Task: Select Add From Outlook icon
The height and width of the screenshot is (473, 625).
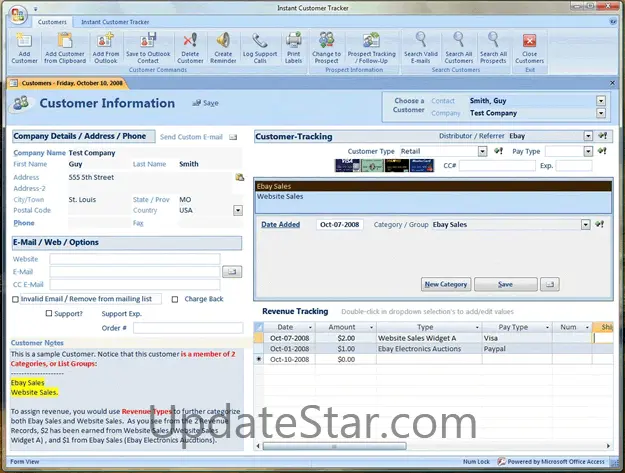Action: (x=106, y=41)
